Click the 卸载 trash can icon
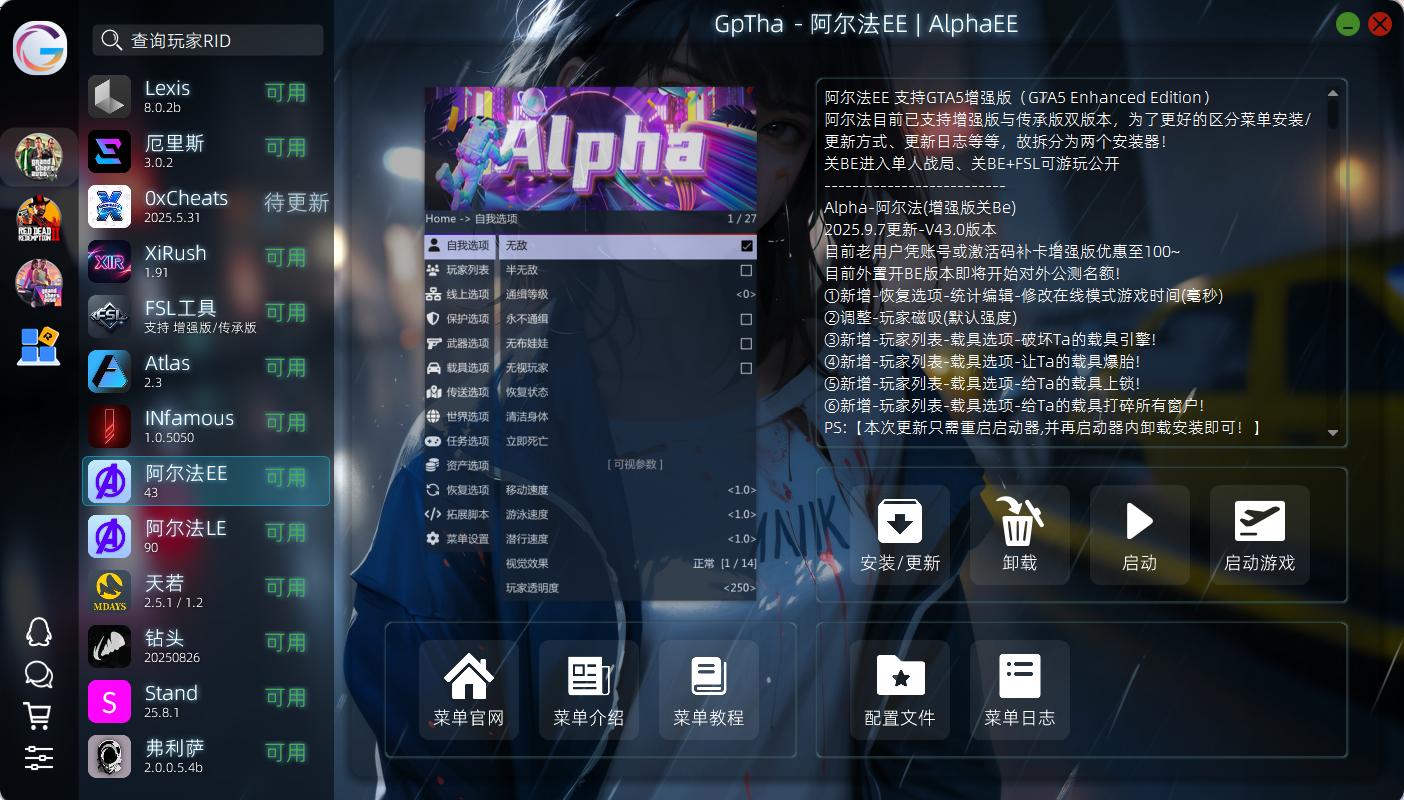 pos(1019,520)
